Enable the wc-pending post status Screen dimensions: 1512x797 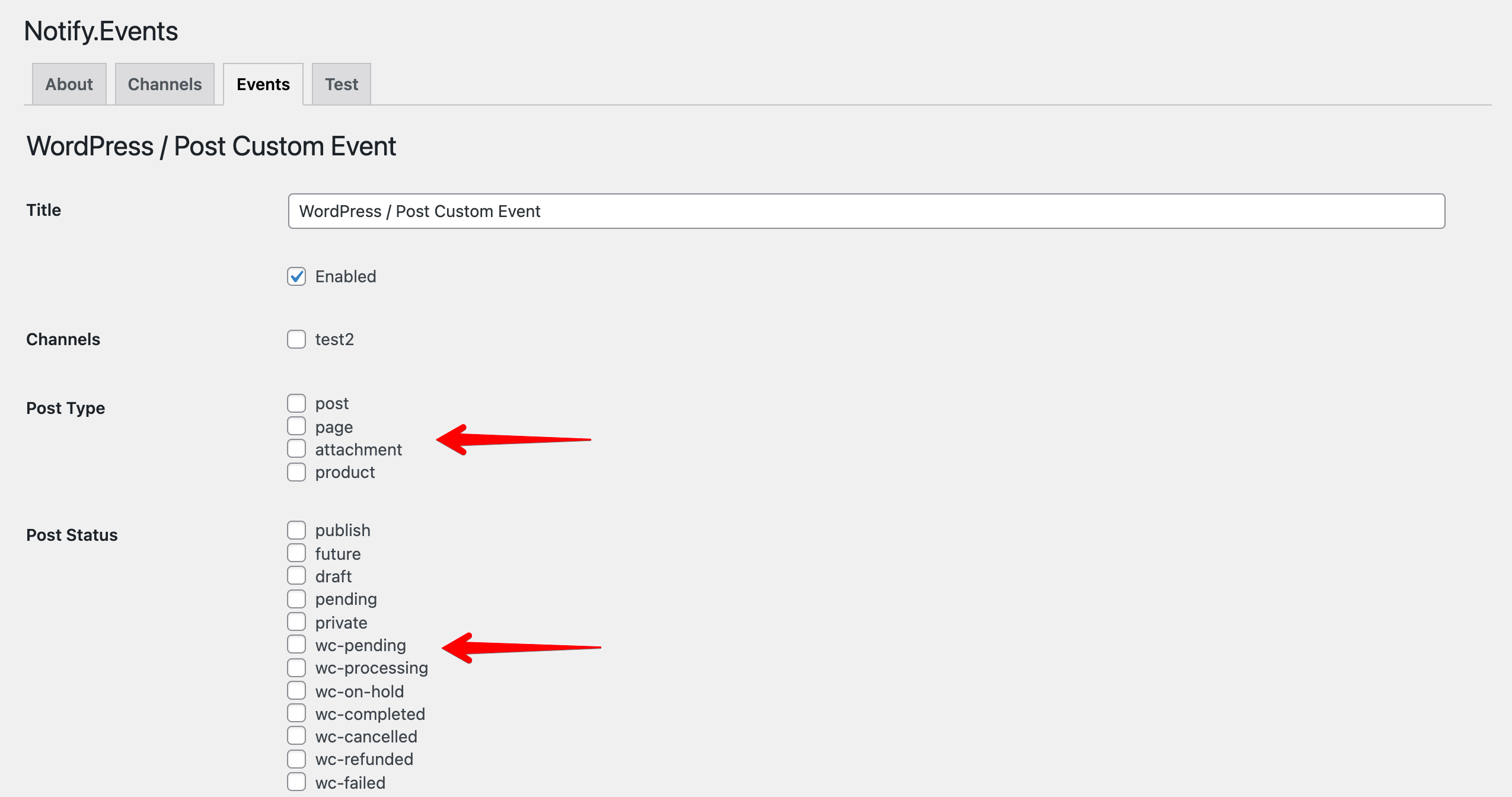pos(297,645)
